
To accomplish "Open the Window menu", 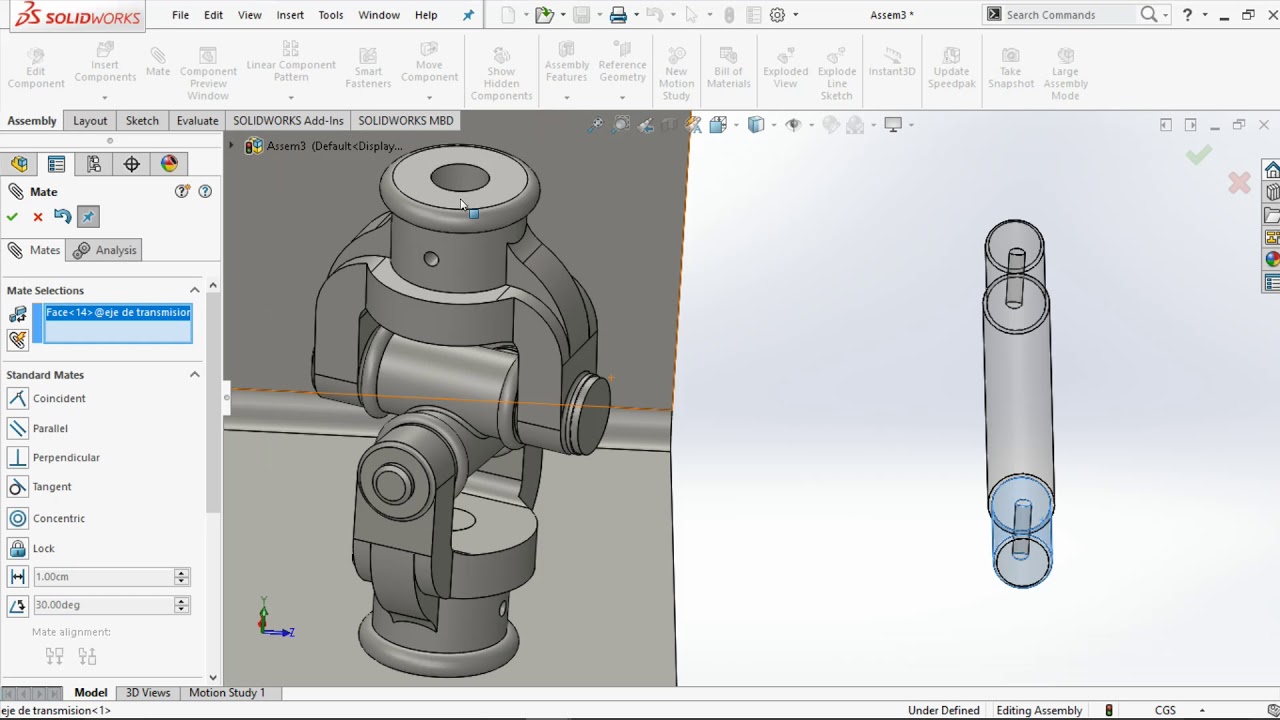I will tap(379, 15).
